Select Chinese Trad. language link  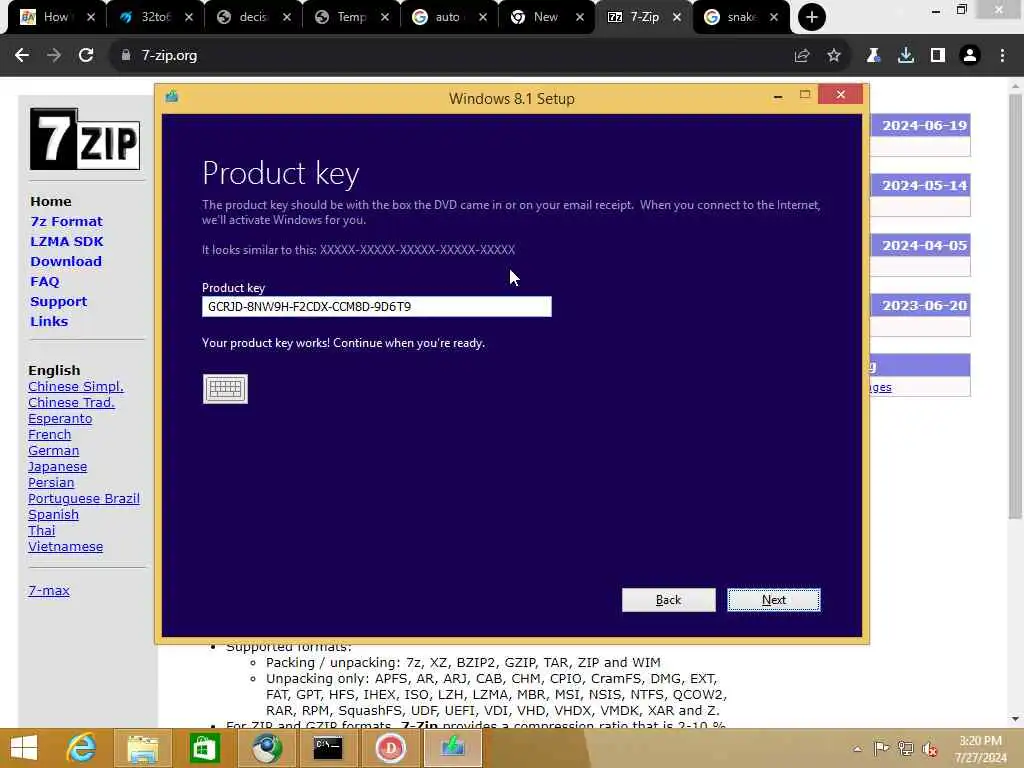71,402
